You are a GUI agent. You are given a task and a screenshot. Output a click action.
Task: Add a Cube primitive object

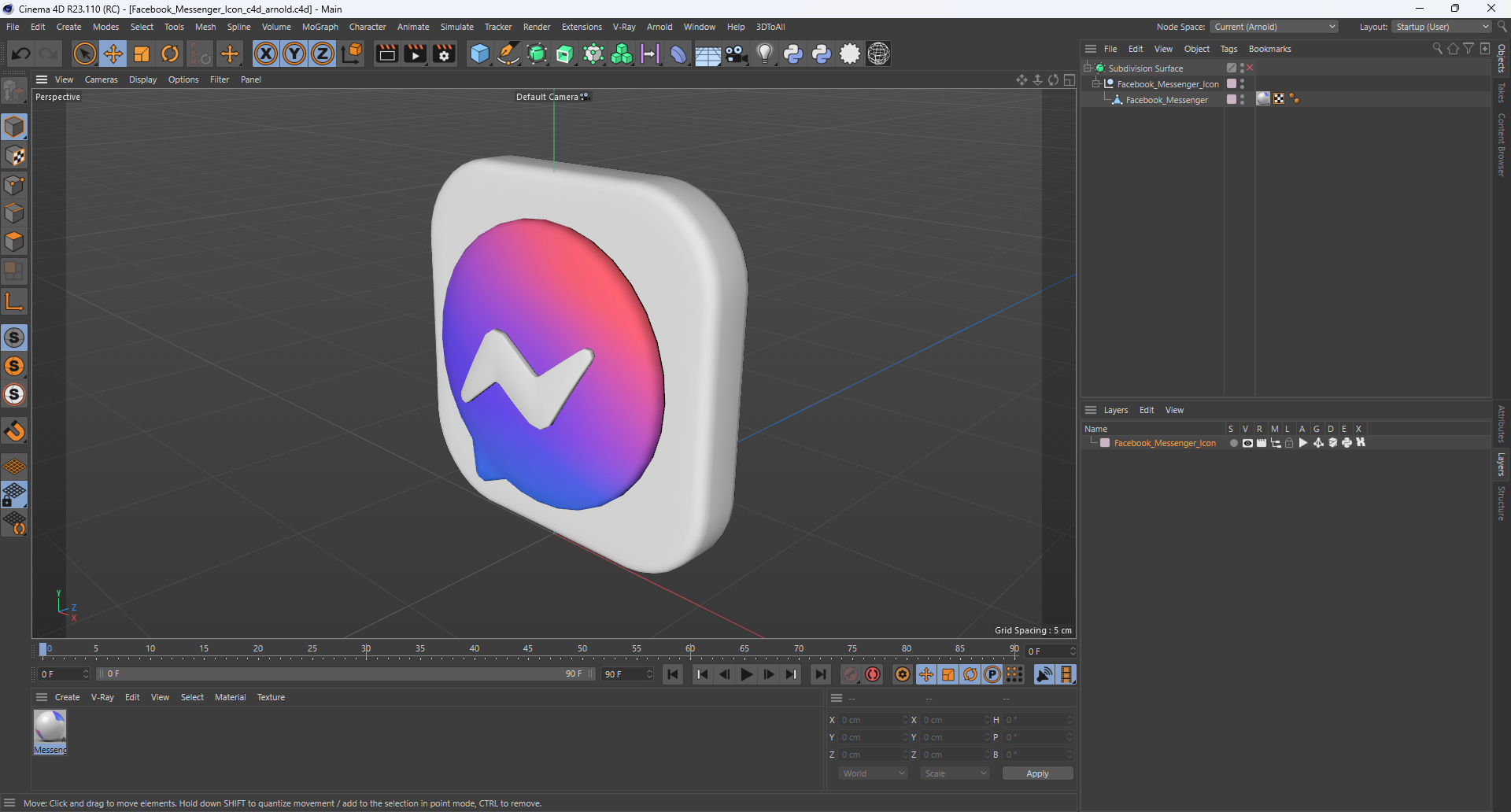pyautogui.click(x=479, y=54)
